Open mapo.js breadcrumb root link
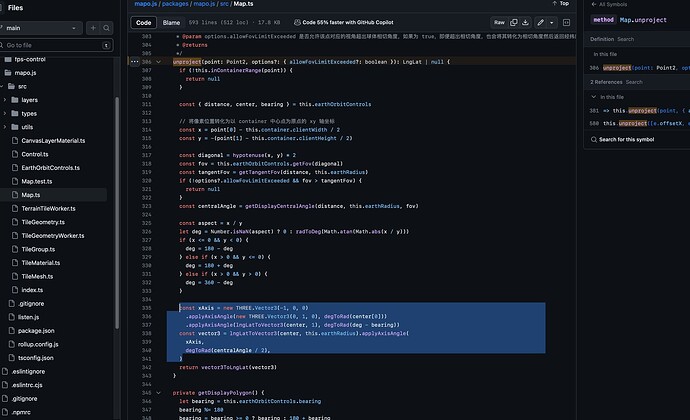Viewport: 690px width, 420px height. coord(146,4)
